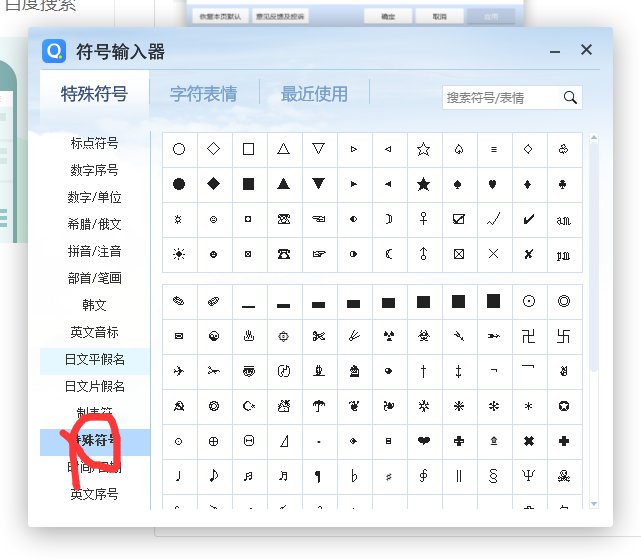The height and width of the screenshot is (560, 641).
Task: Insert the dagger cross symbol
Action: [424, 371]
